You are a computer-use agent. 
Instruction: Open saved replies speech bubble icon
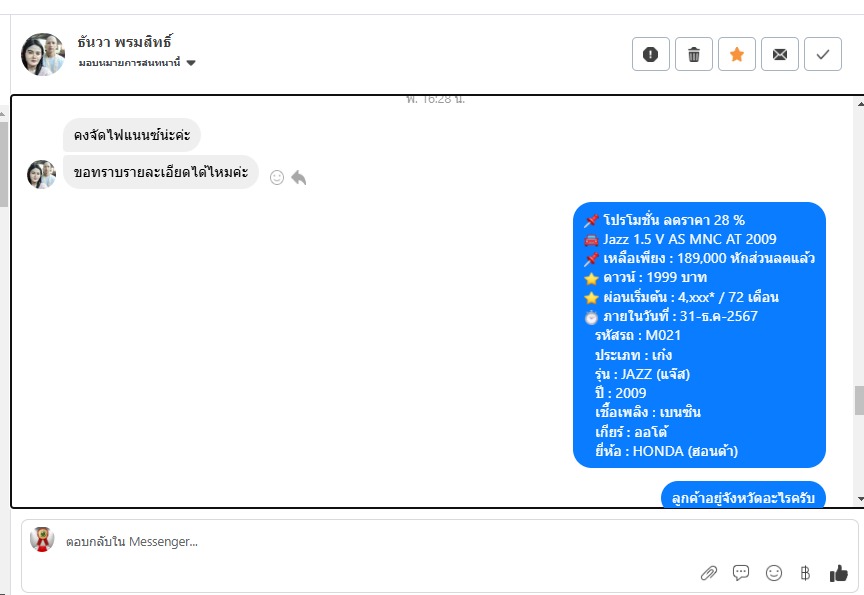(x=741, y=573)
